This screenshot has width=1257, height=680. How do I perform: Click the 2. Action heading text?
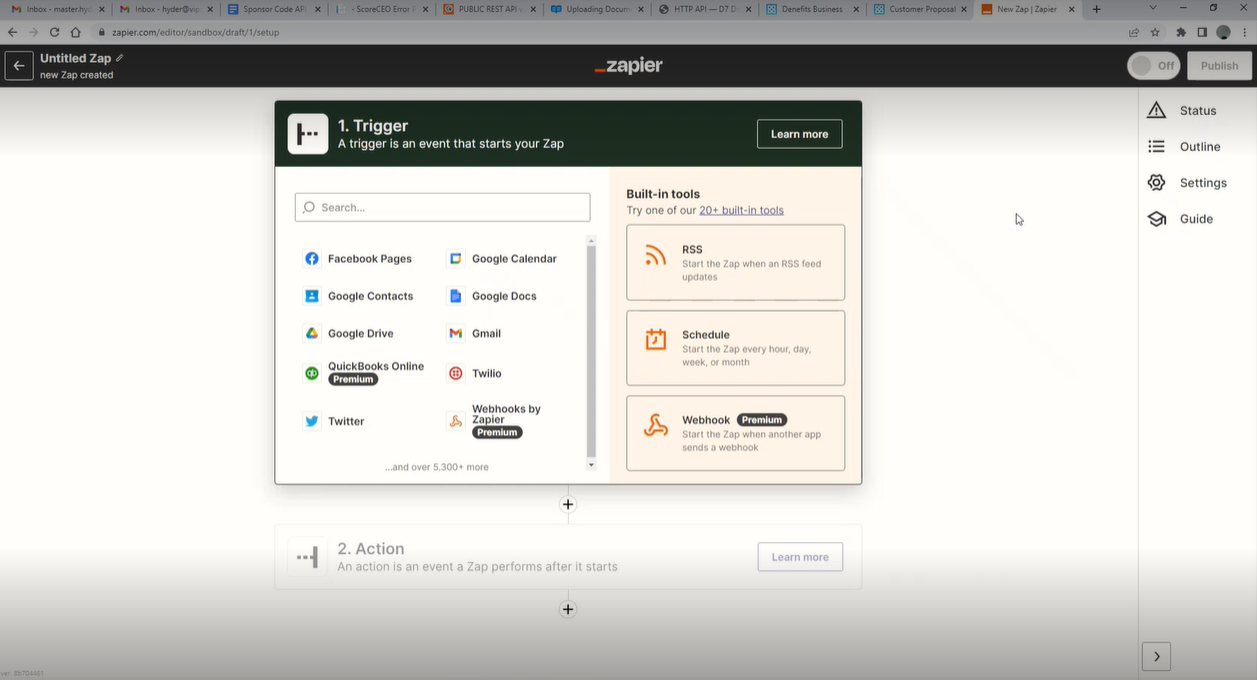pos(371,549)
